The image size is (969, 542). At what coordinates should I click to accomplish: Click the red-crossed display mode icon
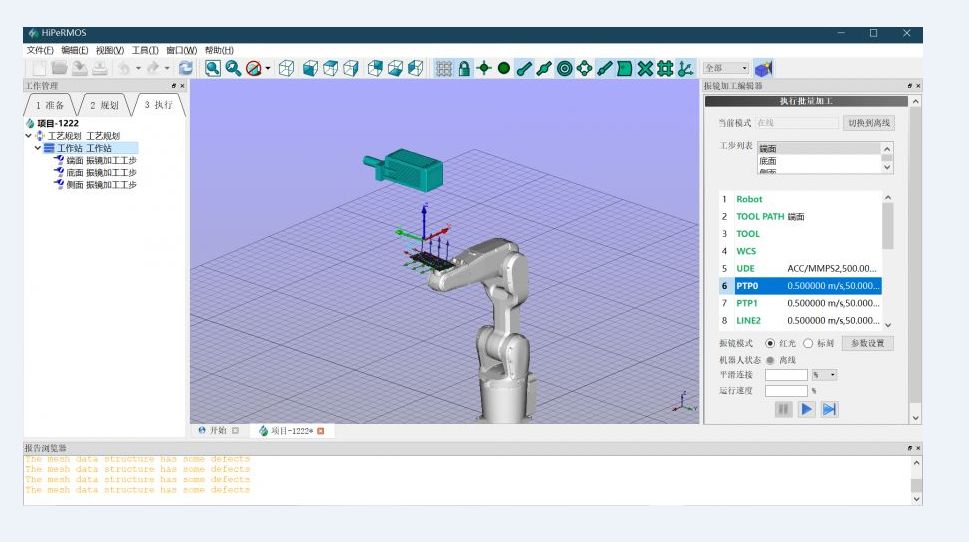click(x=253, y=68)
